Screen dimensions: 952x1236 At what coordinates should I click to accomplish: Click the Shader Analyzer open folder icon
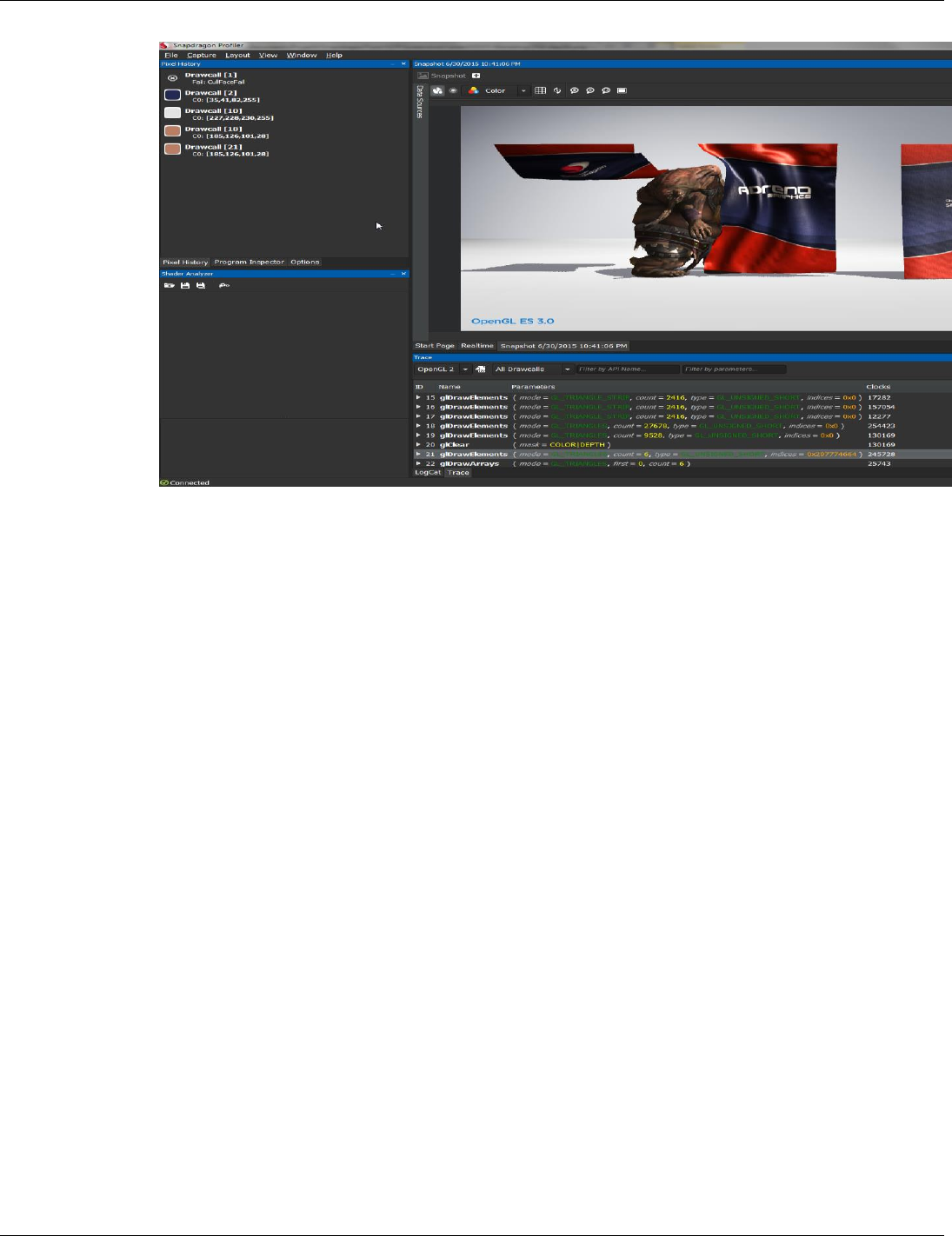point(170,285)
